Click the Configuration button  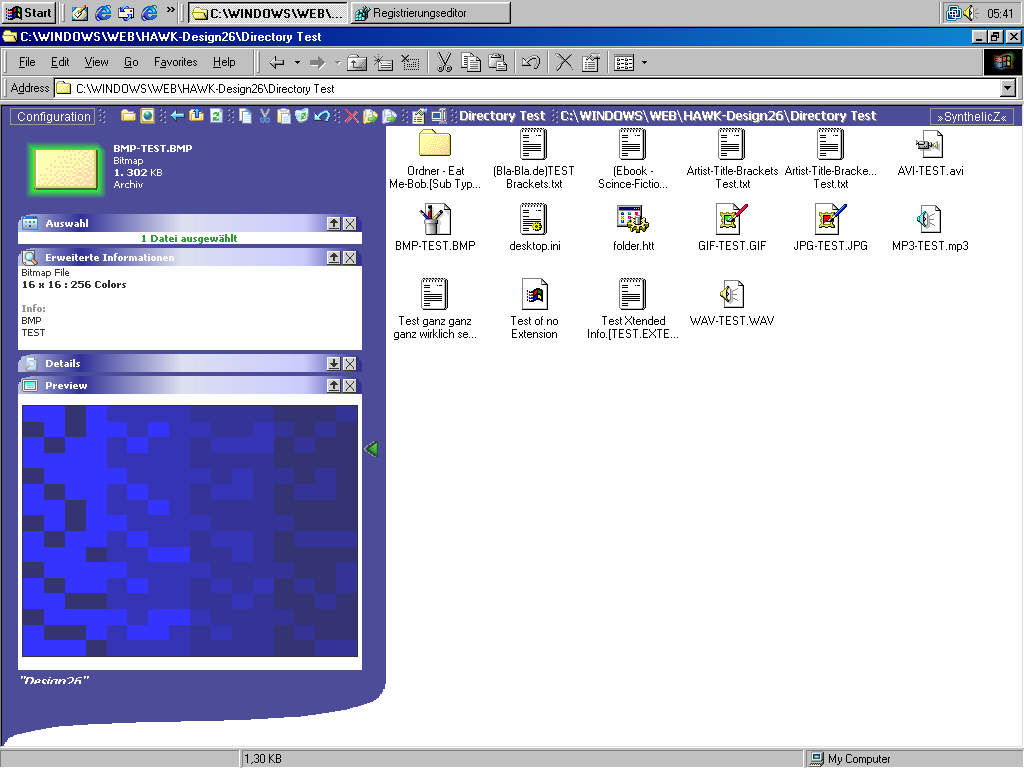54,117
